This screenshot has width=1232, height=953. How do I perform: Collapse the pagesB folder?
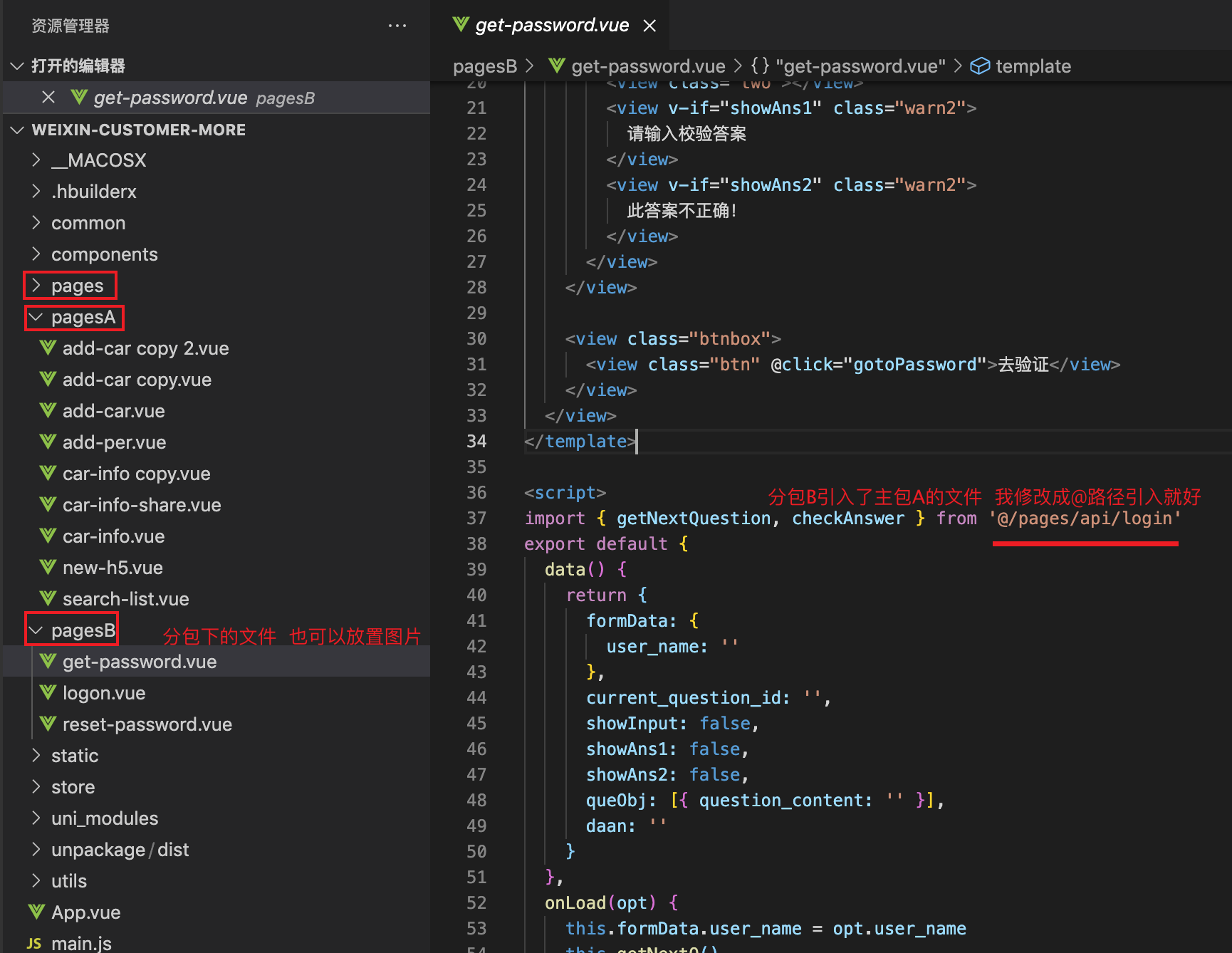(x=36, y=630)
